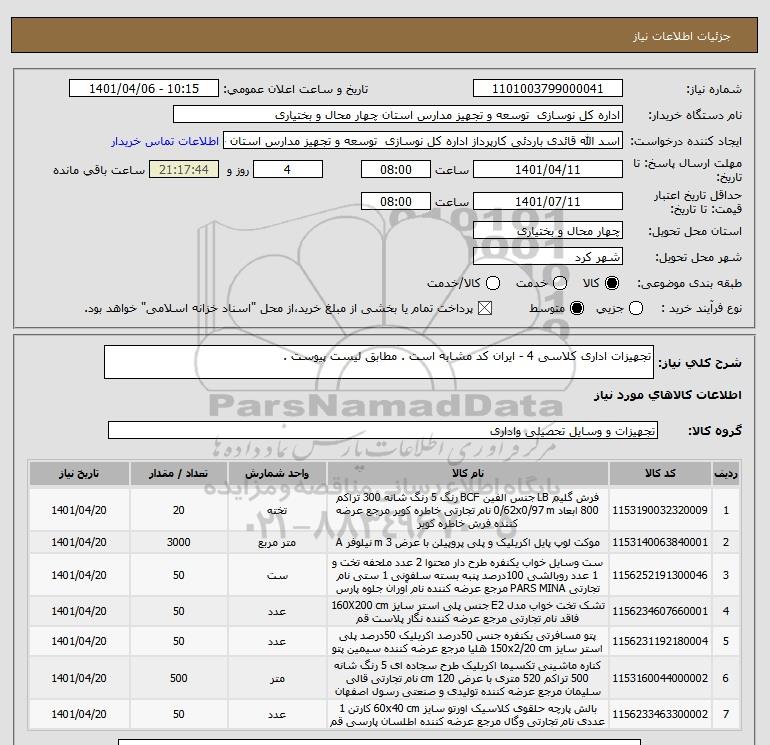The image size is (770, 745).
Task: Click quantity 20 in row 1
Action: click(x=179, y=510)
